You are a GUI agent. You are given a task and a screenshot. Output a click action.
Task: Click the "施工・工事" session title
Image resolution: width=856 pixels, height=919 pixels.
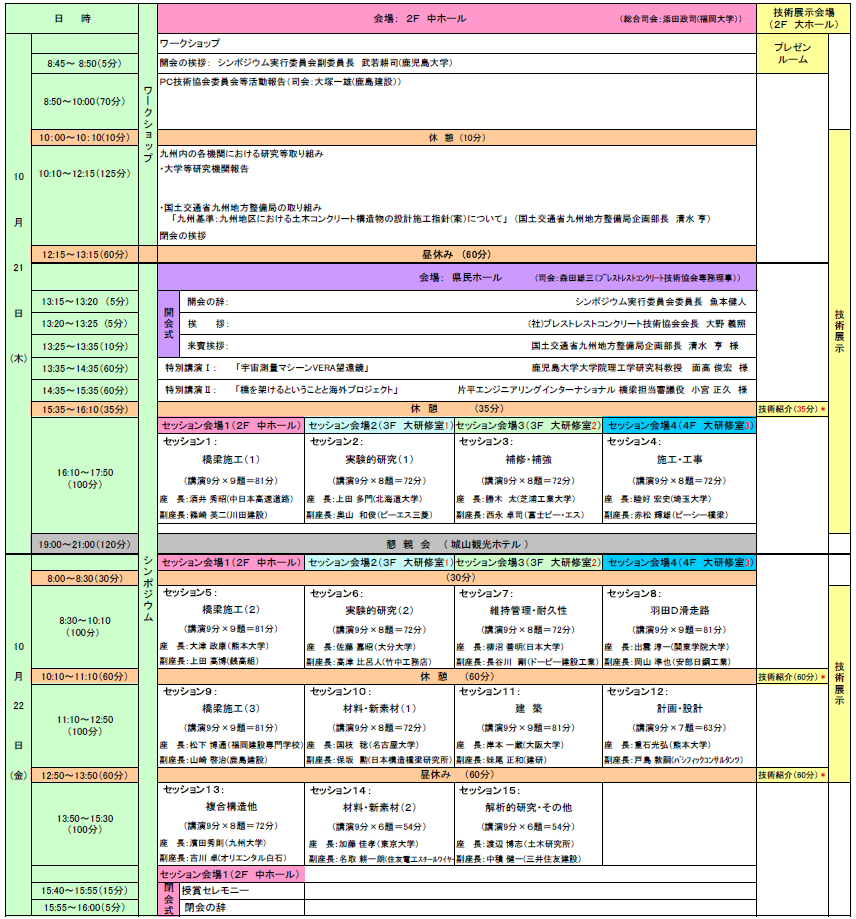pos(679,460)
